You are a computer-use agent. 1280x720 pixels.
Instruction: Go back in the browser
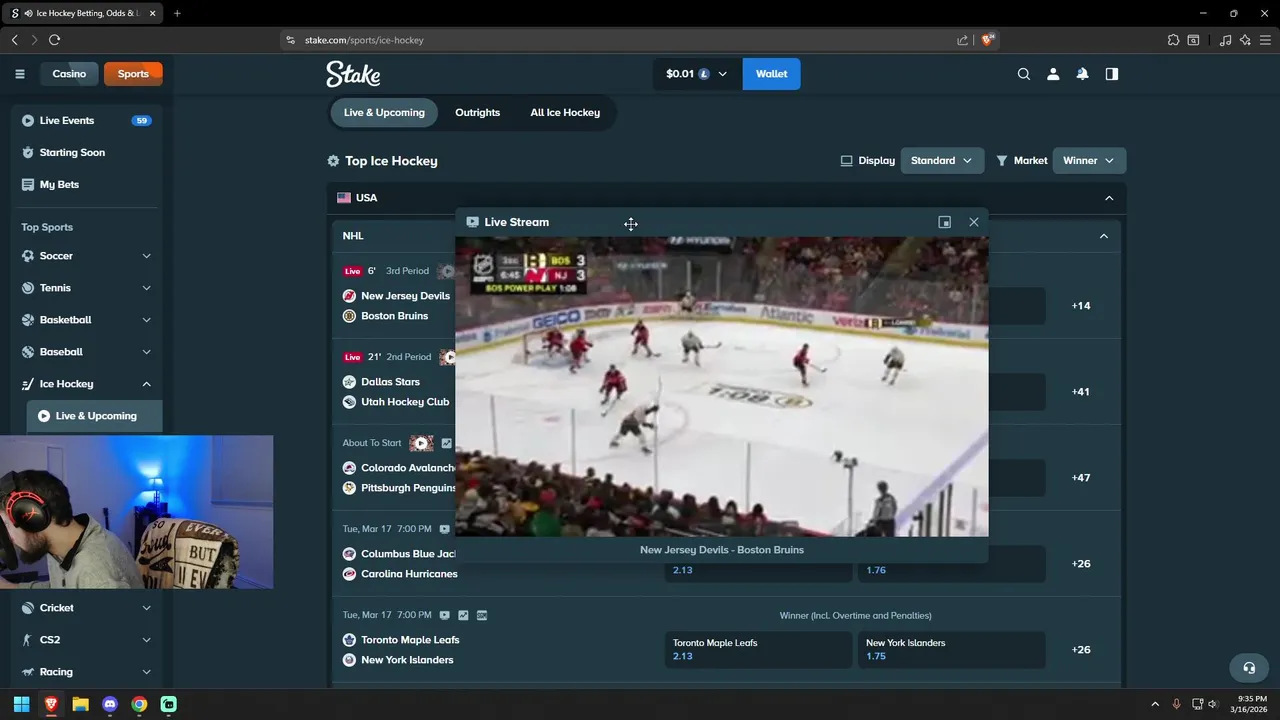(14, 40)
